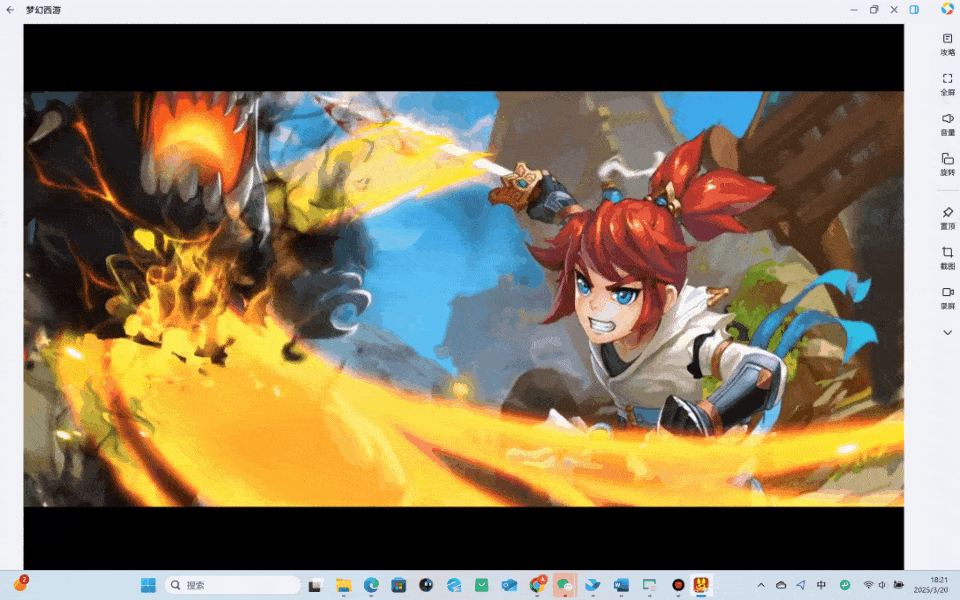
Task: Expand more sidebar tools with the chevron
Action: (947, 332)
